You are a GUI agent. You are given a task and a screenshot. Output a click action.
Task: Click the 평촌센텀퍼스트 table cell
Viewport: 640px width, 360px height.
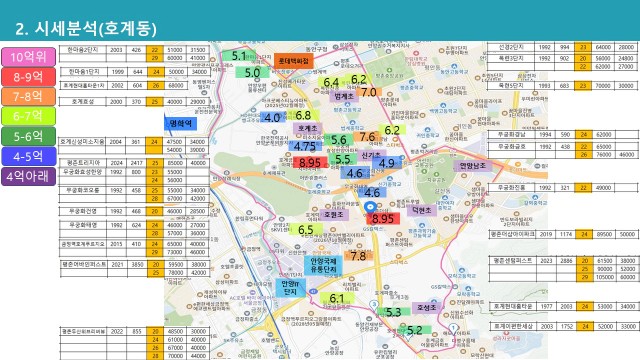tap(513, 260)
